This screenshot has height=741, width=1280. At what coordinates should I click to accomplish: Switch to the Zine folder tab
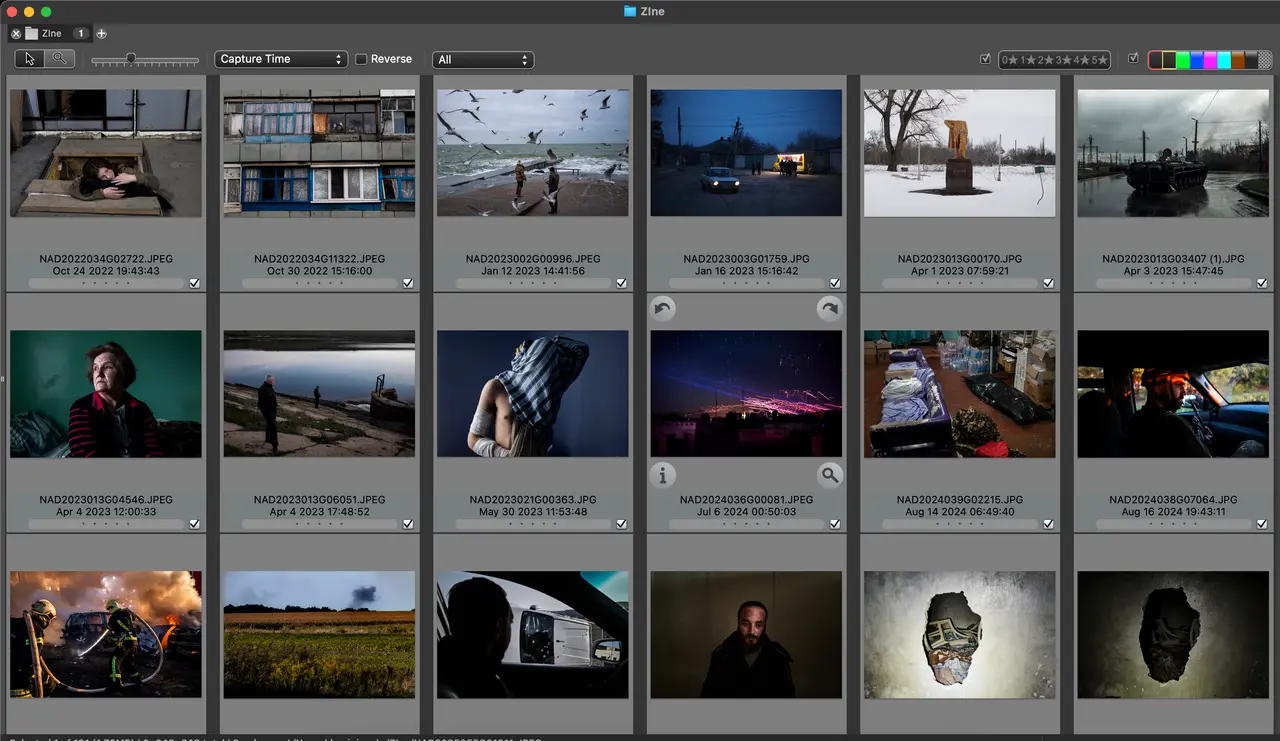click(50, 34)
